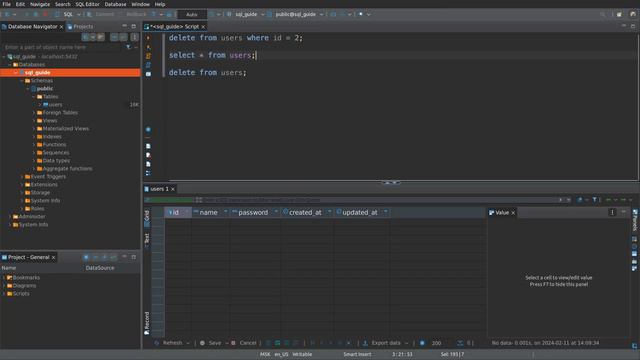Open the Navigate menu

[x=40, y=4]
